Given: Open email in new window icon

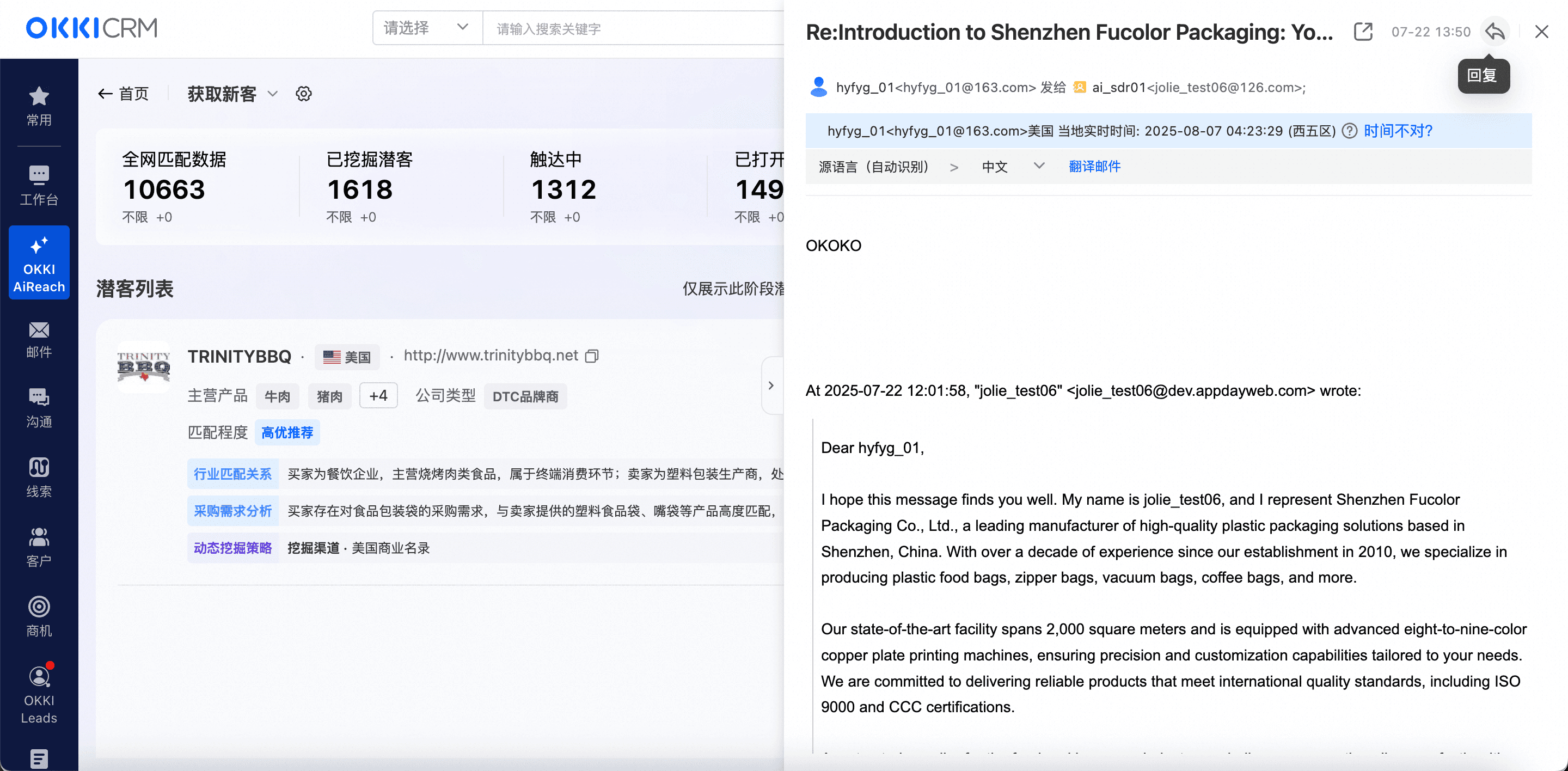Looking at the screenshot, I should 1363,32.
